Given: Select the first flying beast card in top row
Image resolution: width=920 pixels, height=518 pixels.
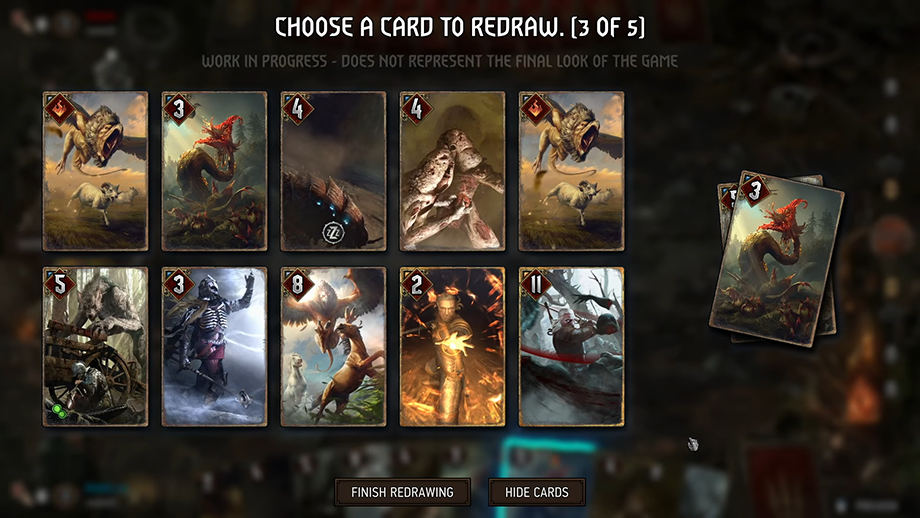Looking at the screenshot, I should [x=96, y=171].
